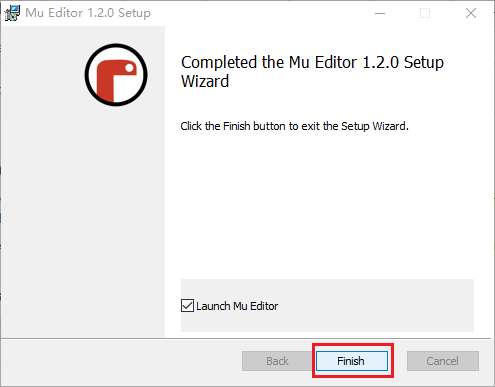The height and width of the screenshot is (387, 495).
Task: Click the Finish button
Action: pyautogui.click(x=352, y=361)
